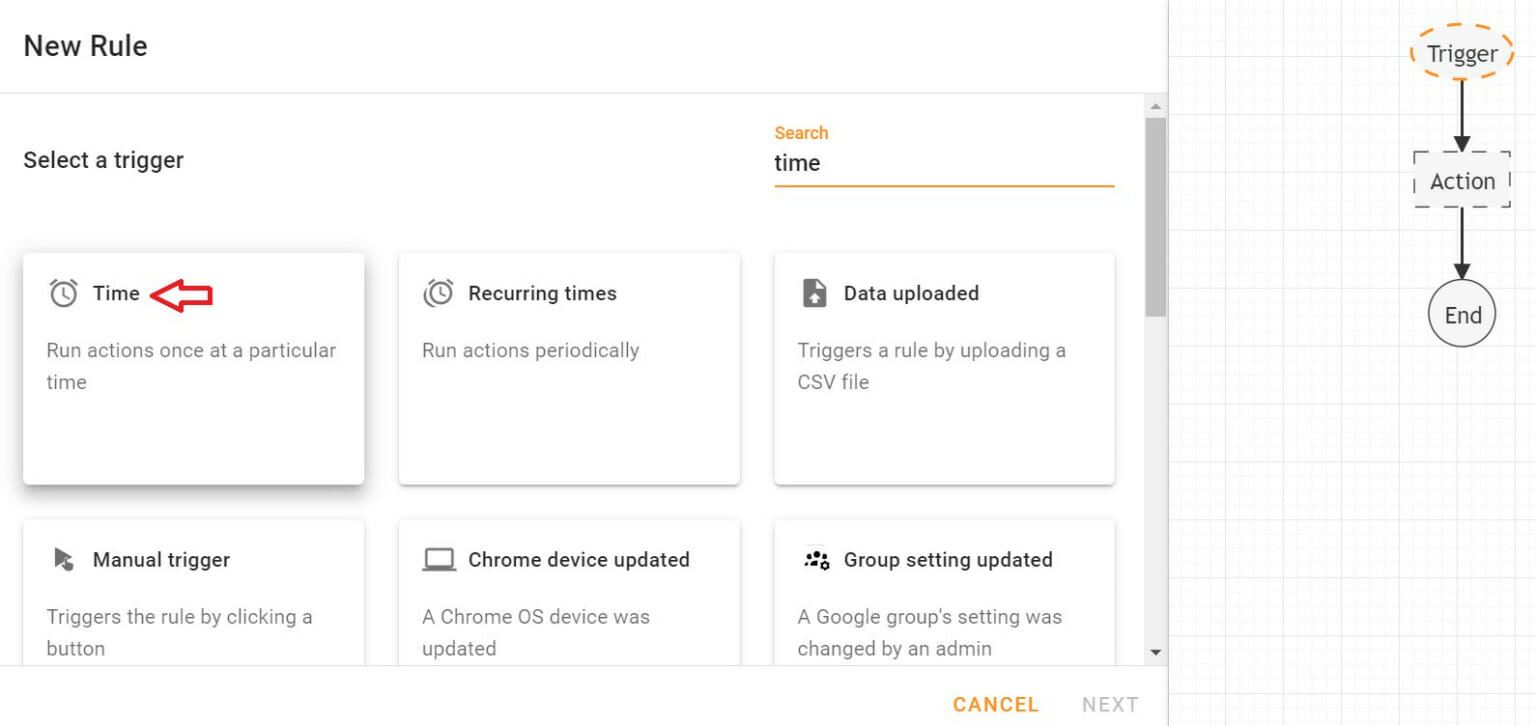Select the Group setting updated trigger card
The width and height of the screenshot is (1536, 726).
point(944,600)
